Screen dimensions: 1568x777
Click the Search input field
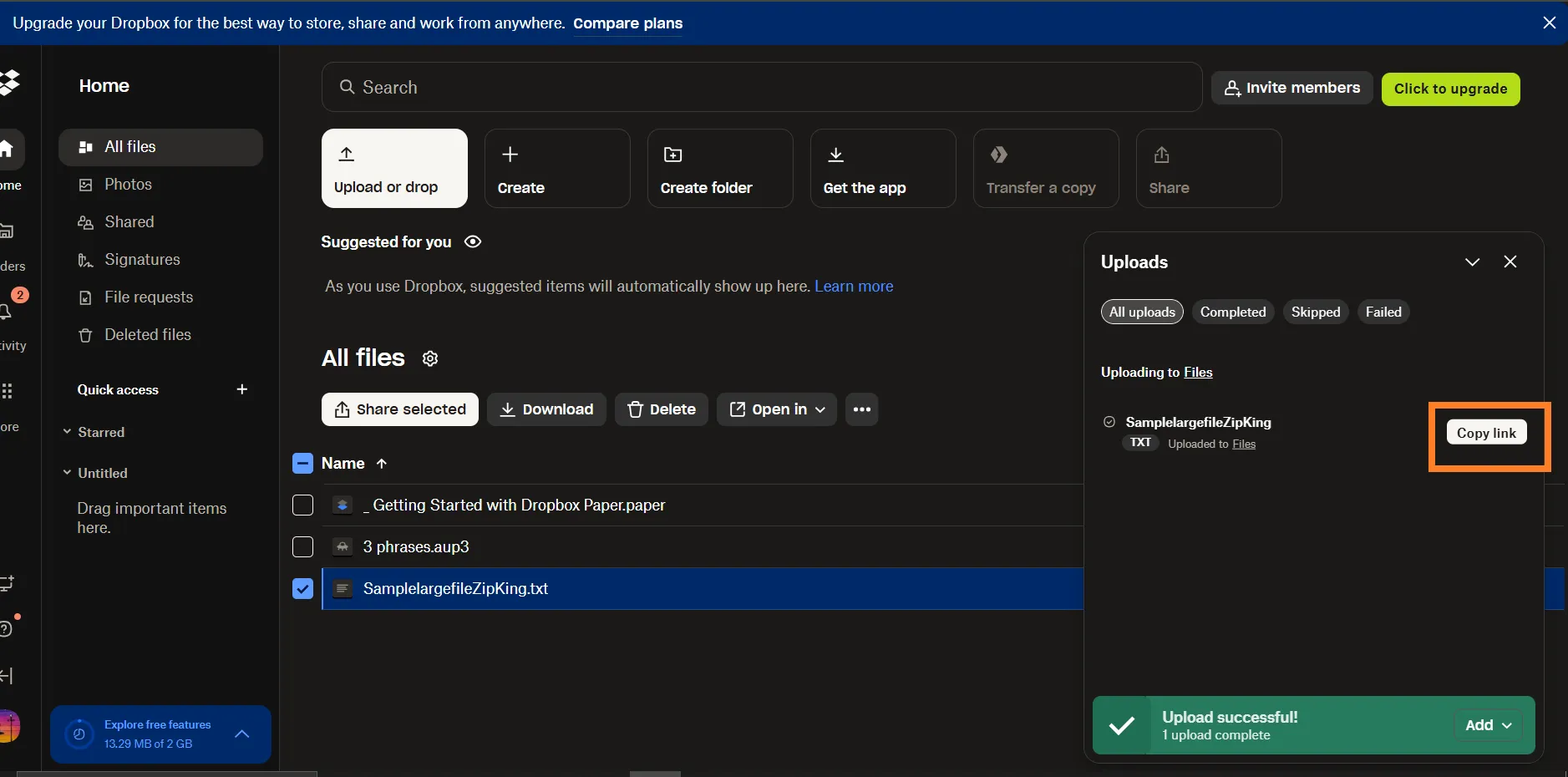tap(762, 87)
